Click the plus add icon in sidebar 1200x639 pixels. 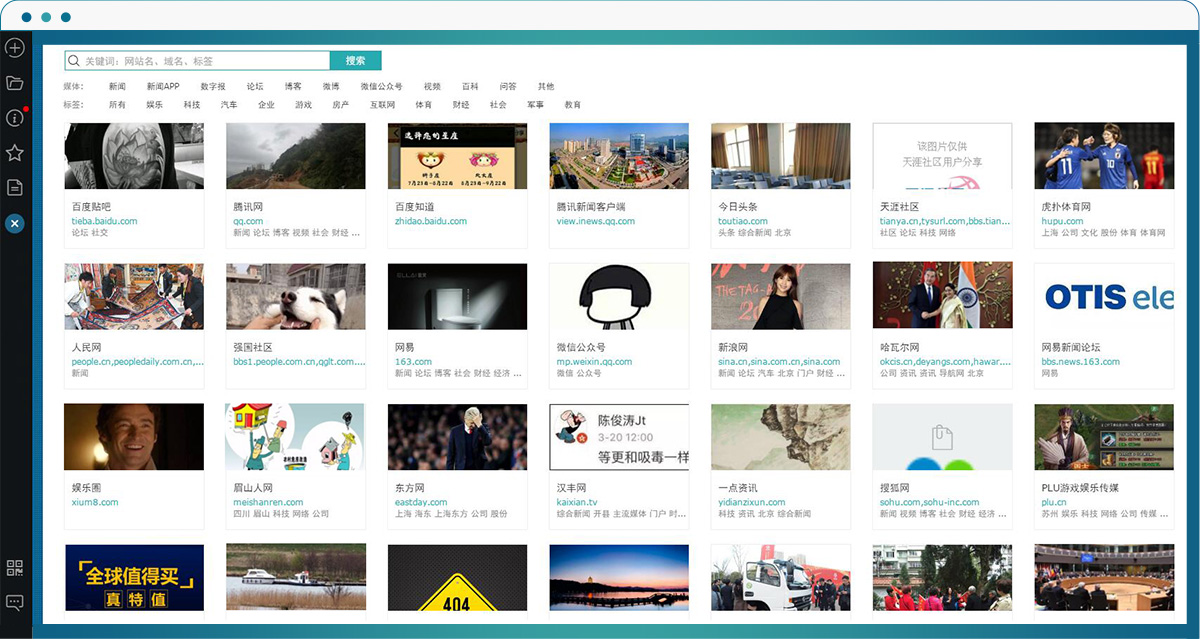pos(15,48)
